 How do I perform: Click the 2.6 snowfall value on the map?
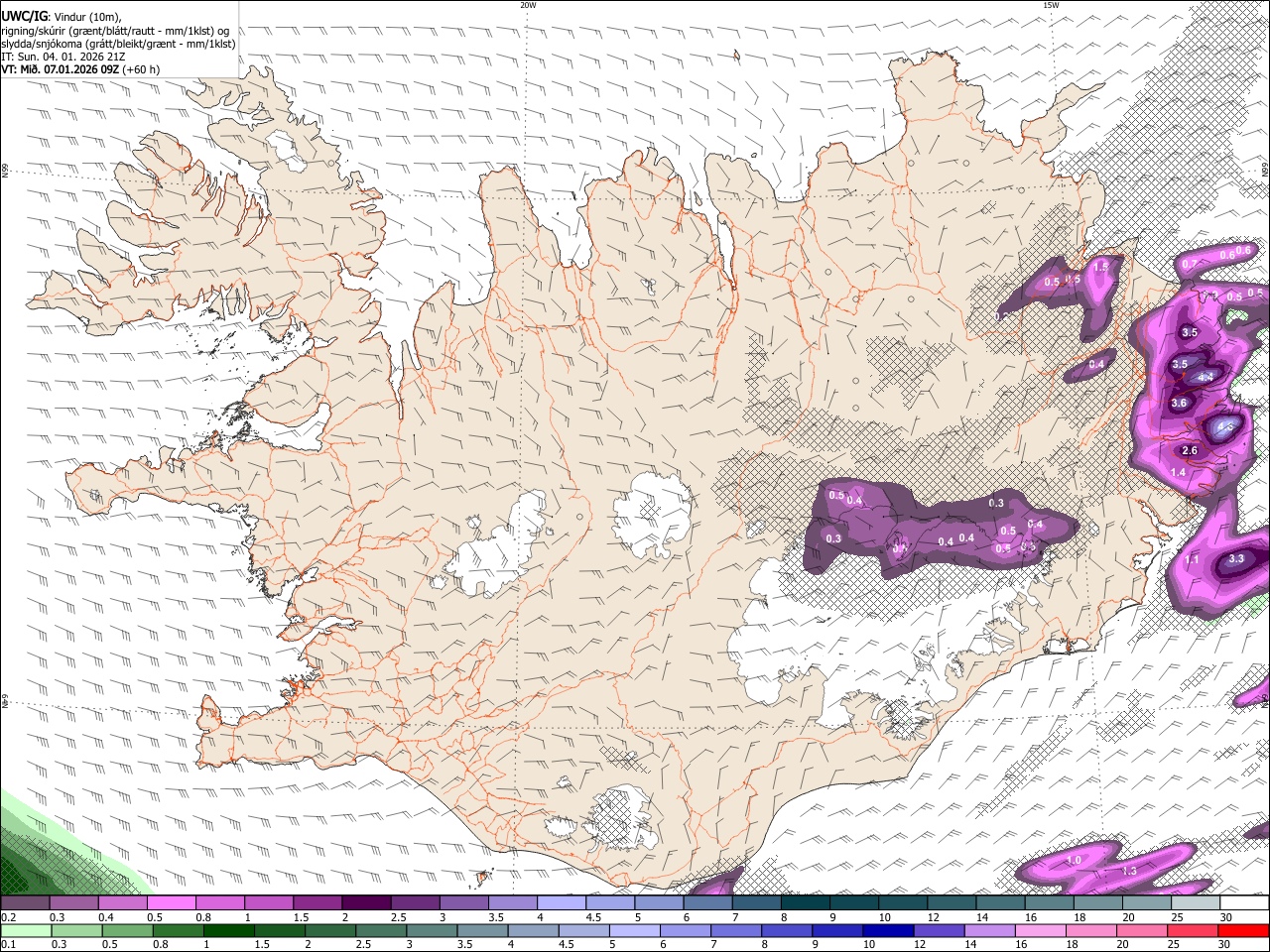1191,451
